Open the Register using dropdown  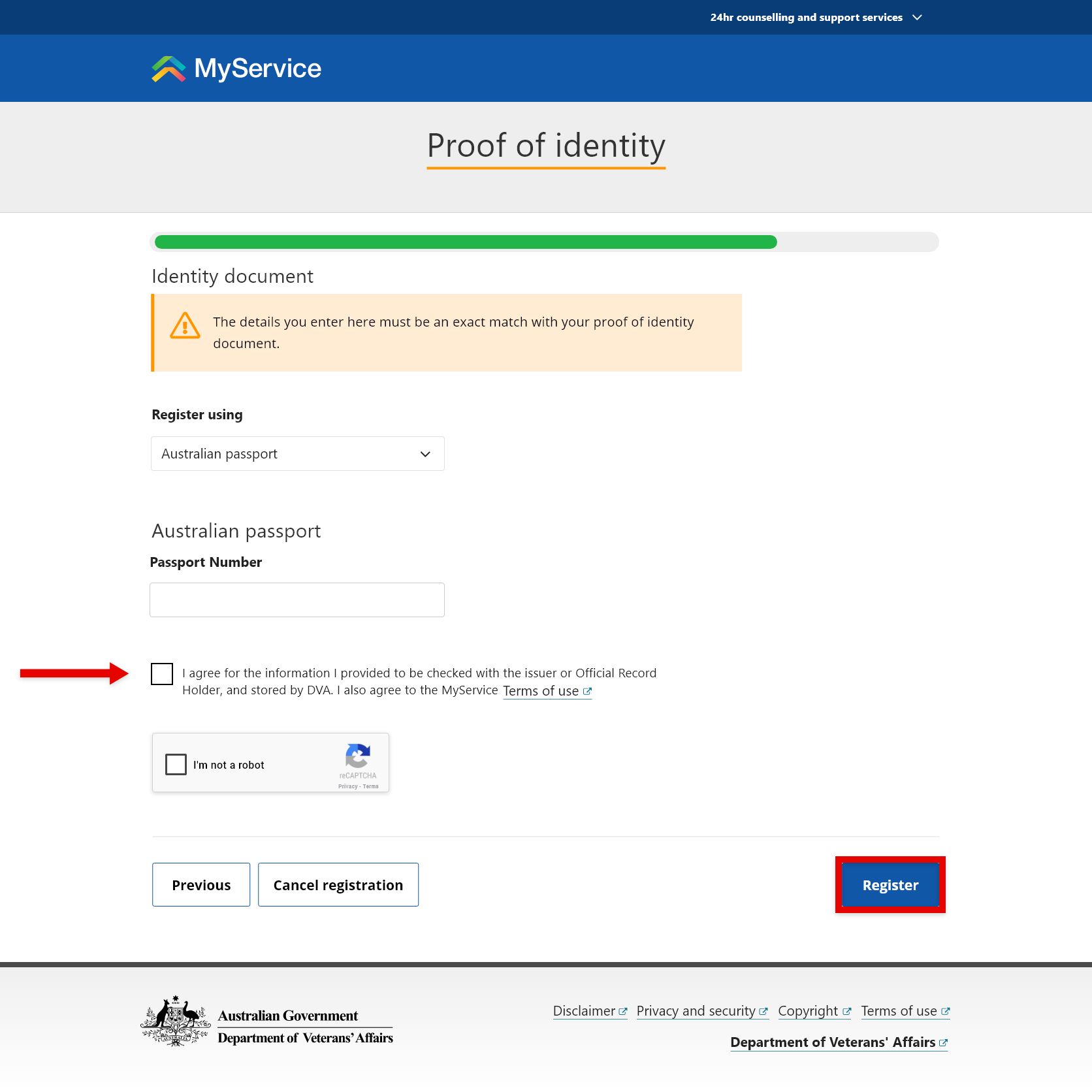[297, 453]
